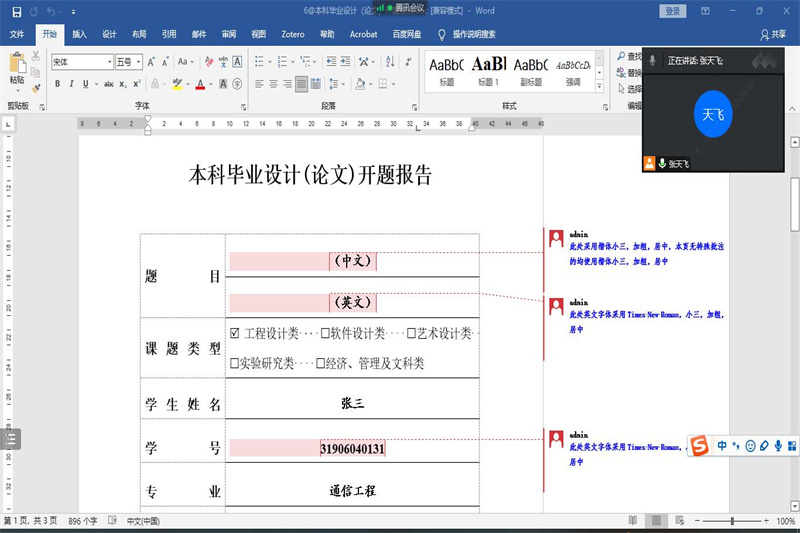Click the Save icon in quick access toolbar
Image resolution: width=800 pixels, height=533 pixels.
(x=14, y=11)
